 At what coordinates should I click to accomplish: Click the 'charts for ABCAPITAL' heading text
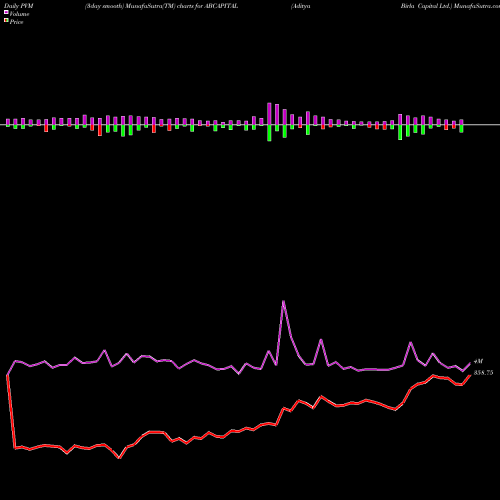click(208, 6)
